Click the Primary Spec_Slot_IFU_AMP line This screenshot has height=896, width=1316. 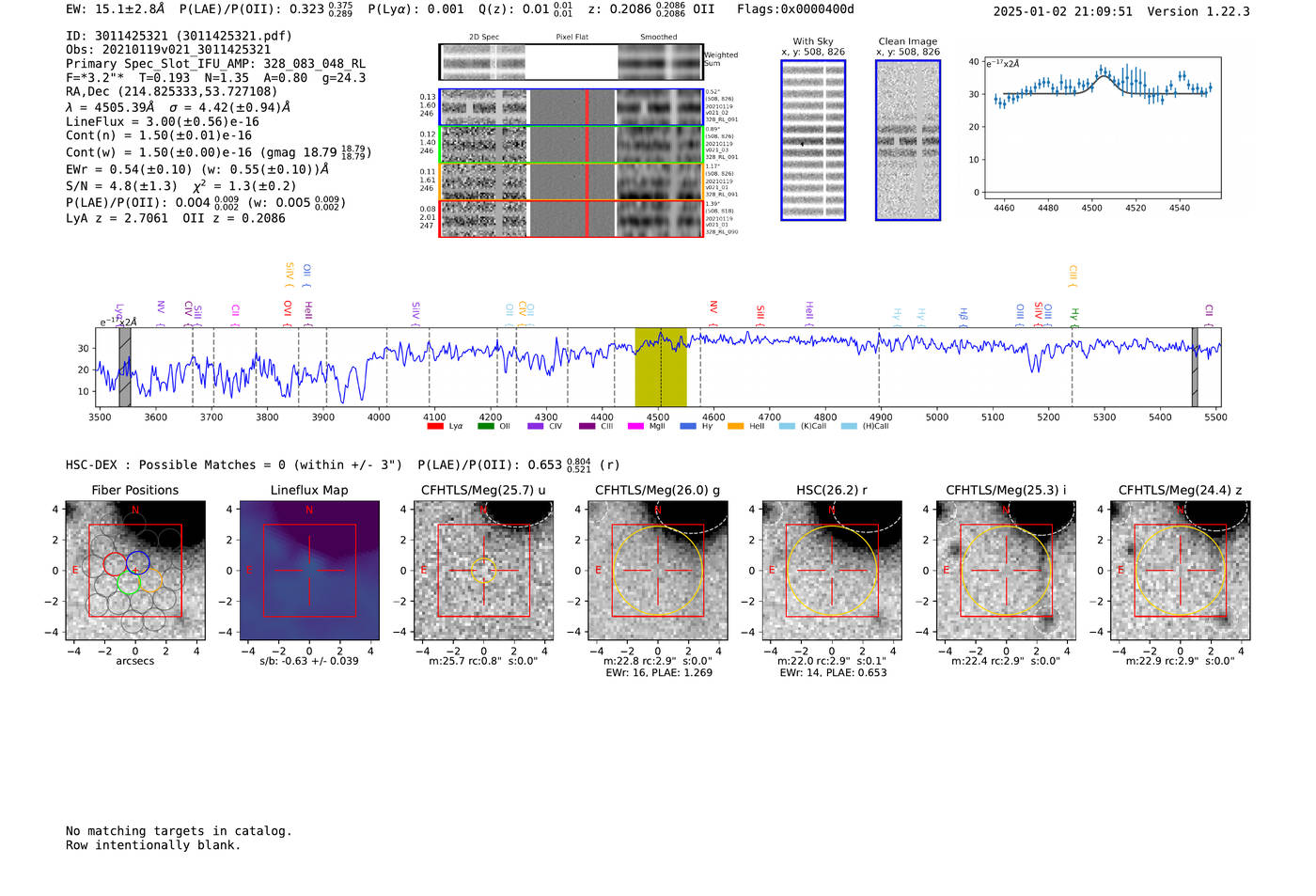(215, 64)
